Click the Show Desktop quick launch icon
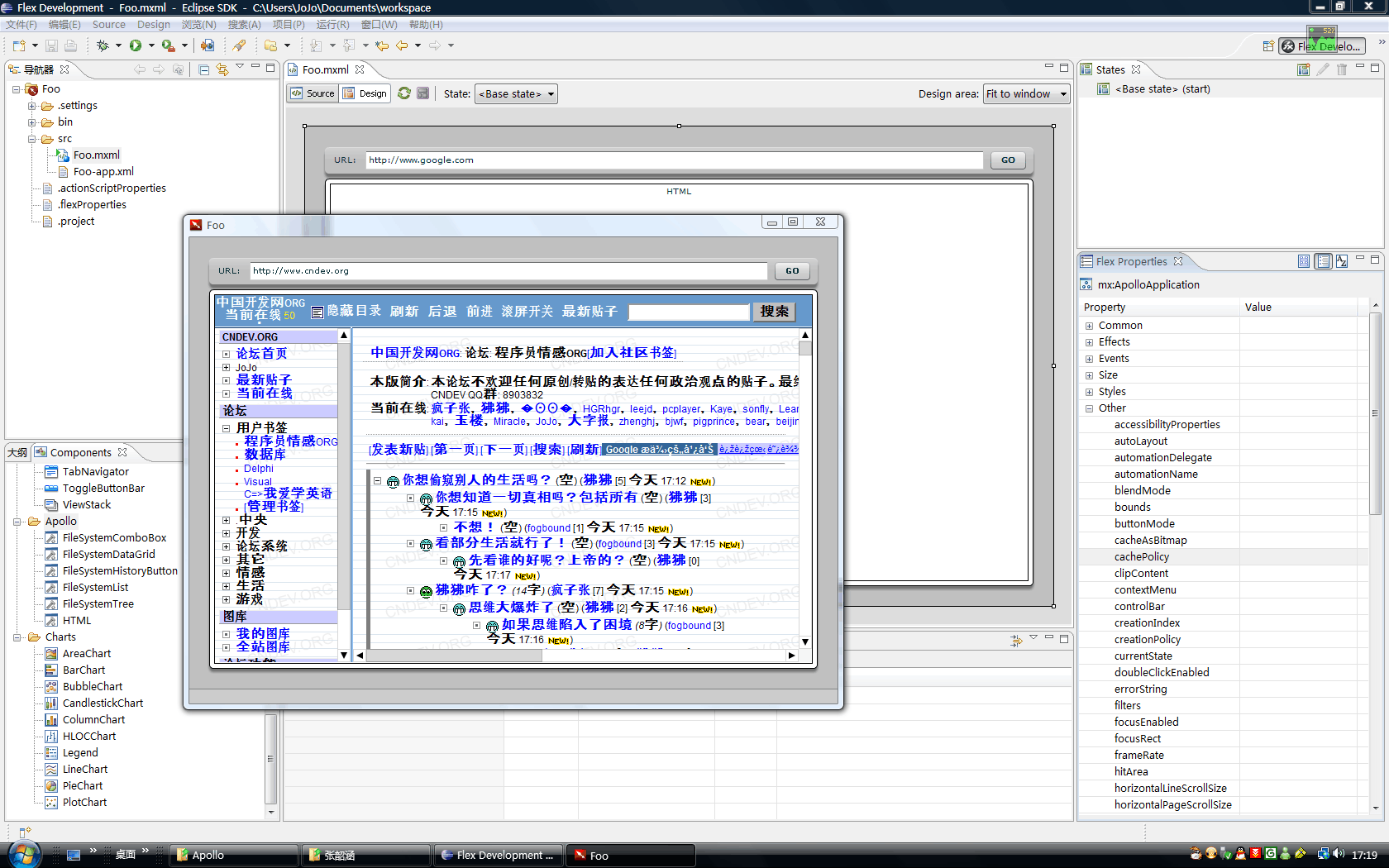The image size is (1389, 868). 74,855
